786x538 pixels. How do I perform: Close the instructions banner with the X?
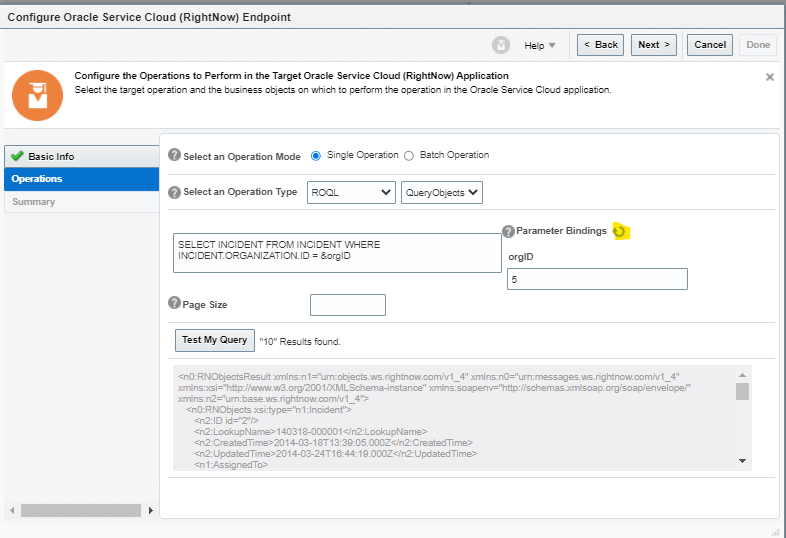[769, 77]
